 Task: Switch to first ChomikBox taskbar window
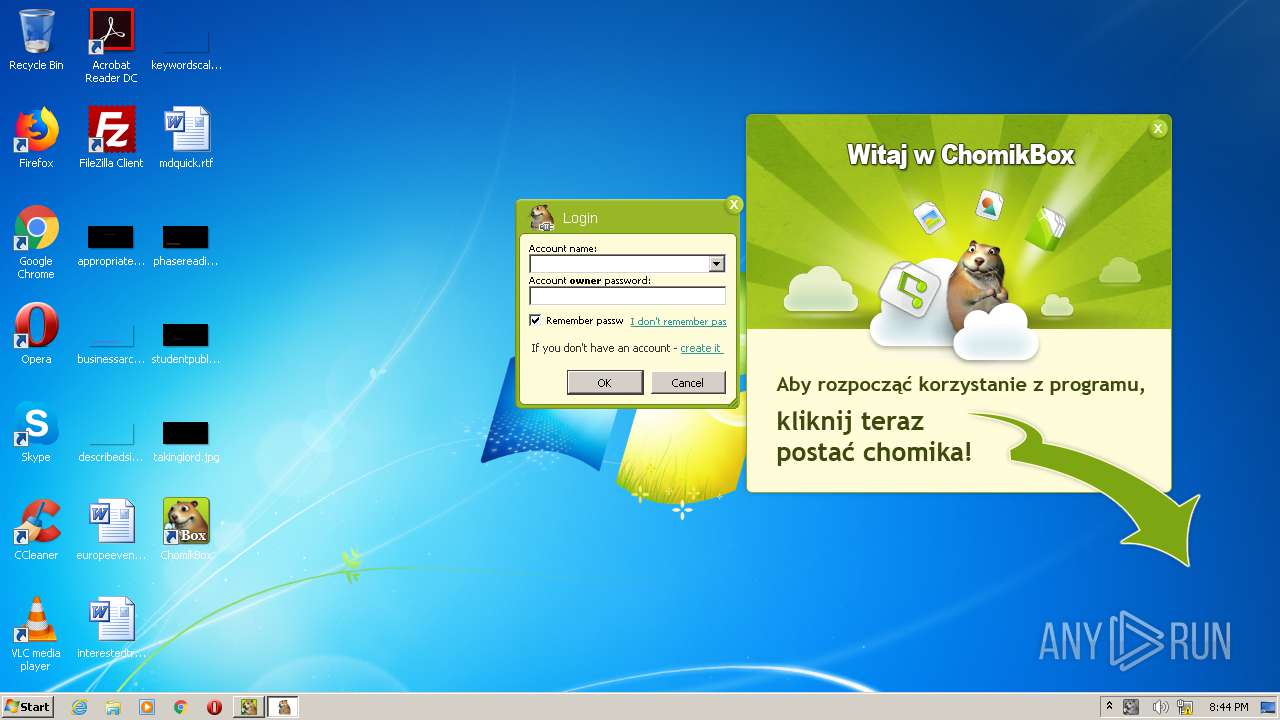coord(249,707)
